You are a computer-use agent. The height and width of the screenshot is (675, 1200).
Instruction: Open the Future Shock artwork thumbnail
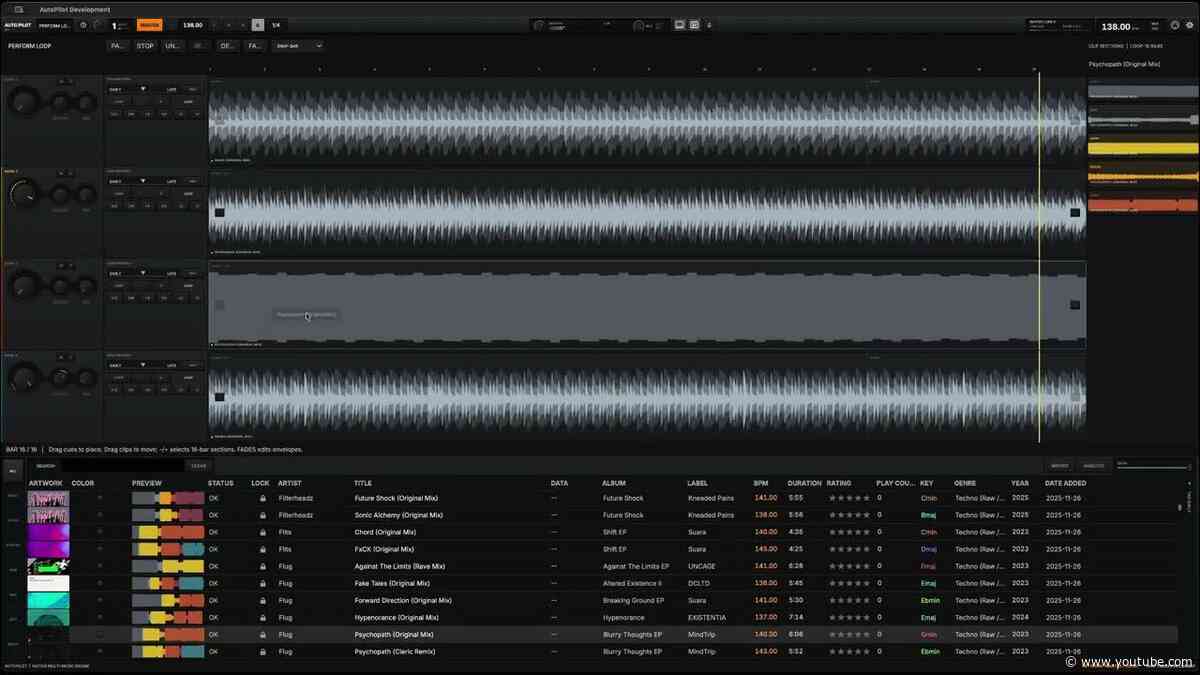pyautogui.click(x=48, y=498)
